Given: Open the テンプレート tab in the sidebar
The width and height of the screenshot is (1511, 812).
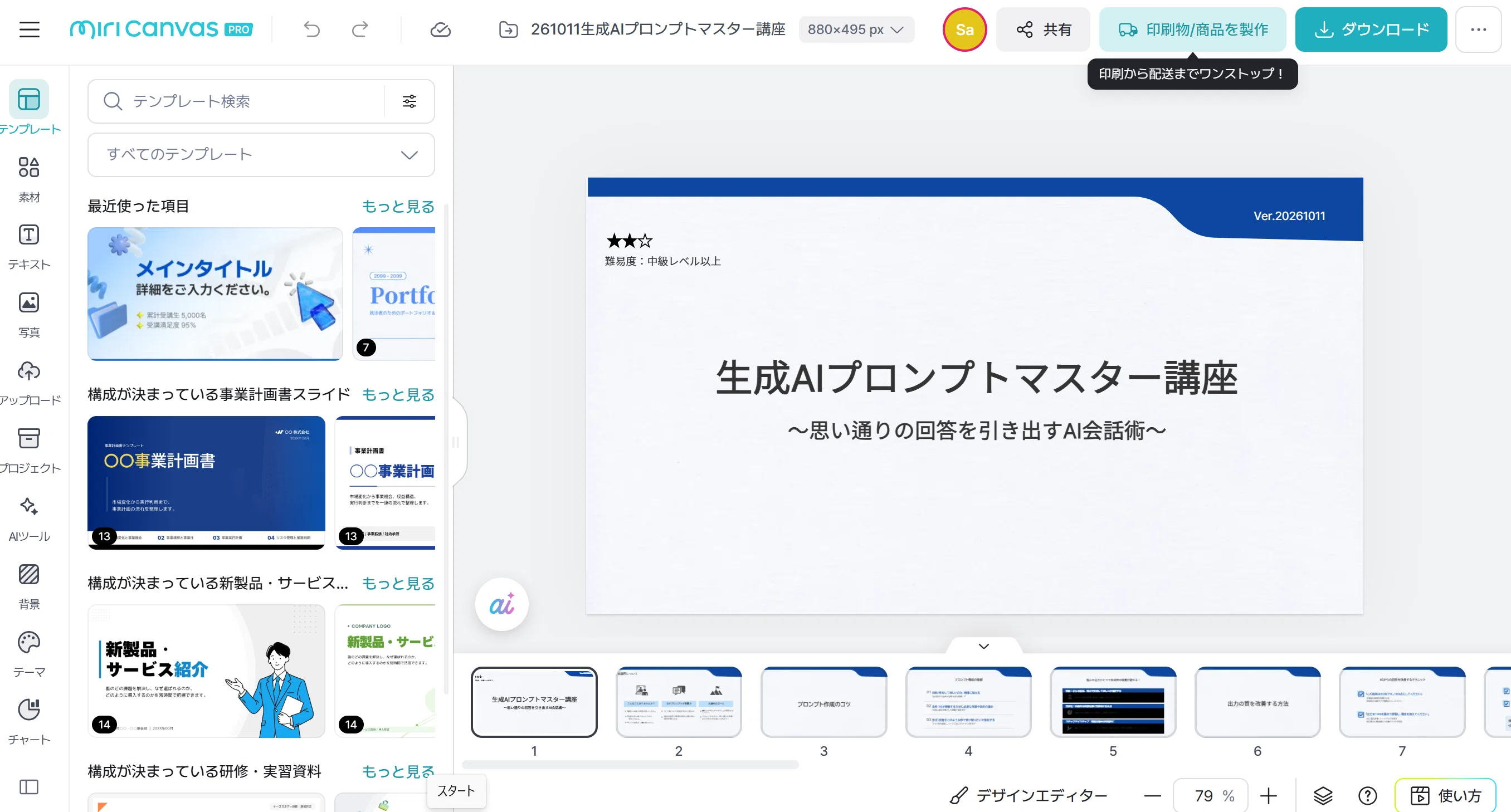Looking at the screenshot, I should [x=29, y=109].
